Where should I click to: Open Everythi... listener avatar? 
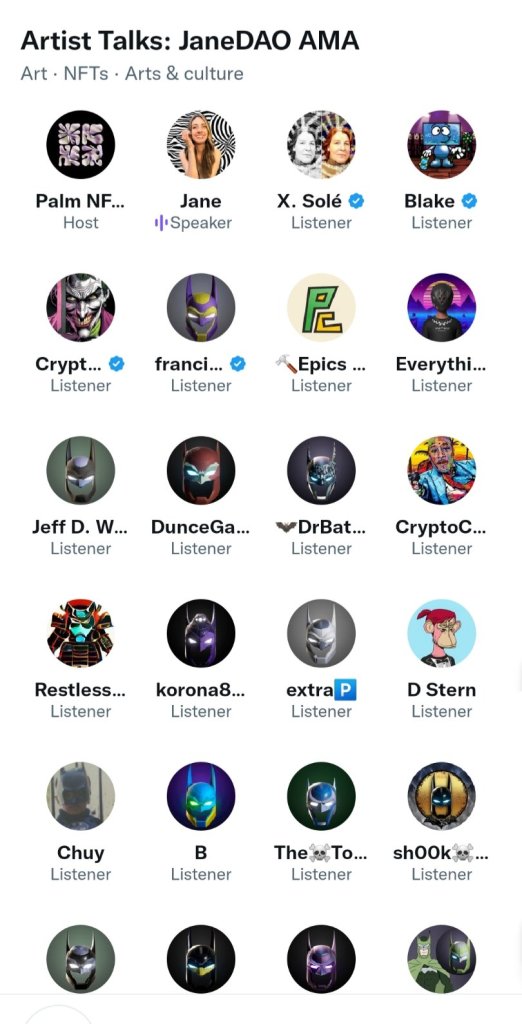pyautogui.click(x=442, y=307)
